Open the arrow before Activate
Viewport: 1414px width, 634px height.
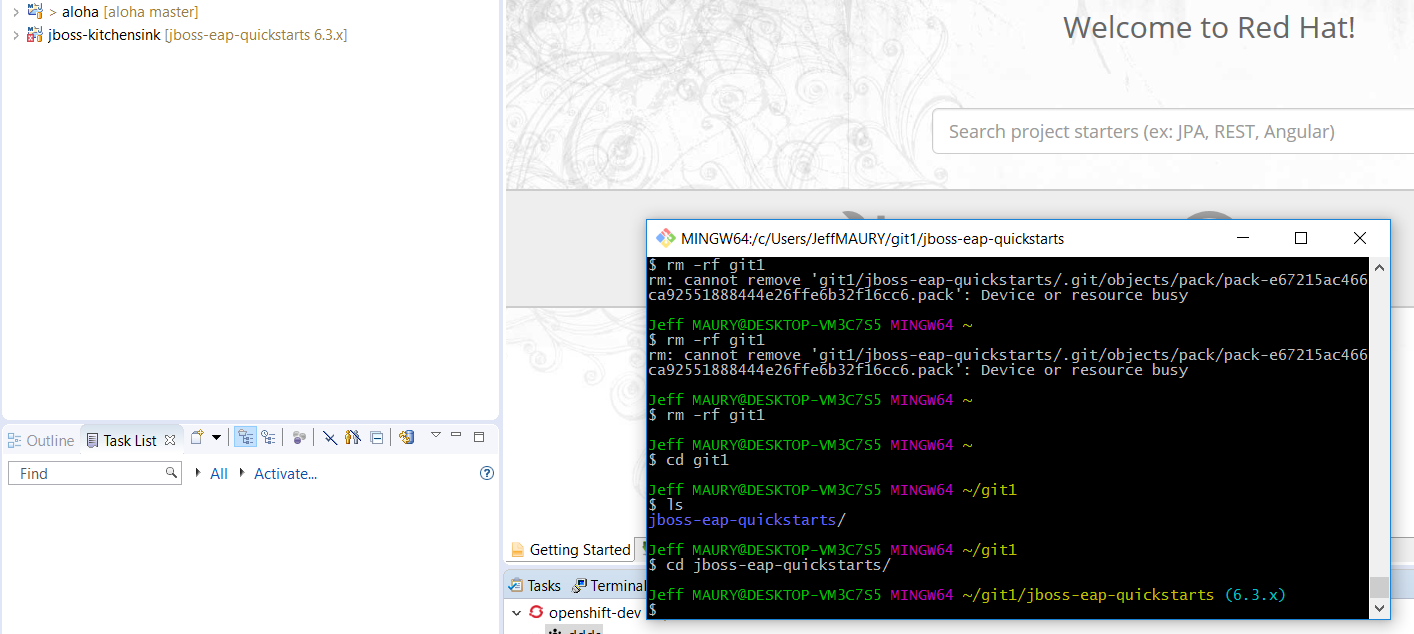pos(242,473)
